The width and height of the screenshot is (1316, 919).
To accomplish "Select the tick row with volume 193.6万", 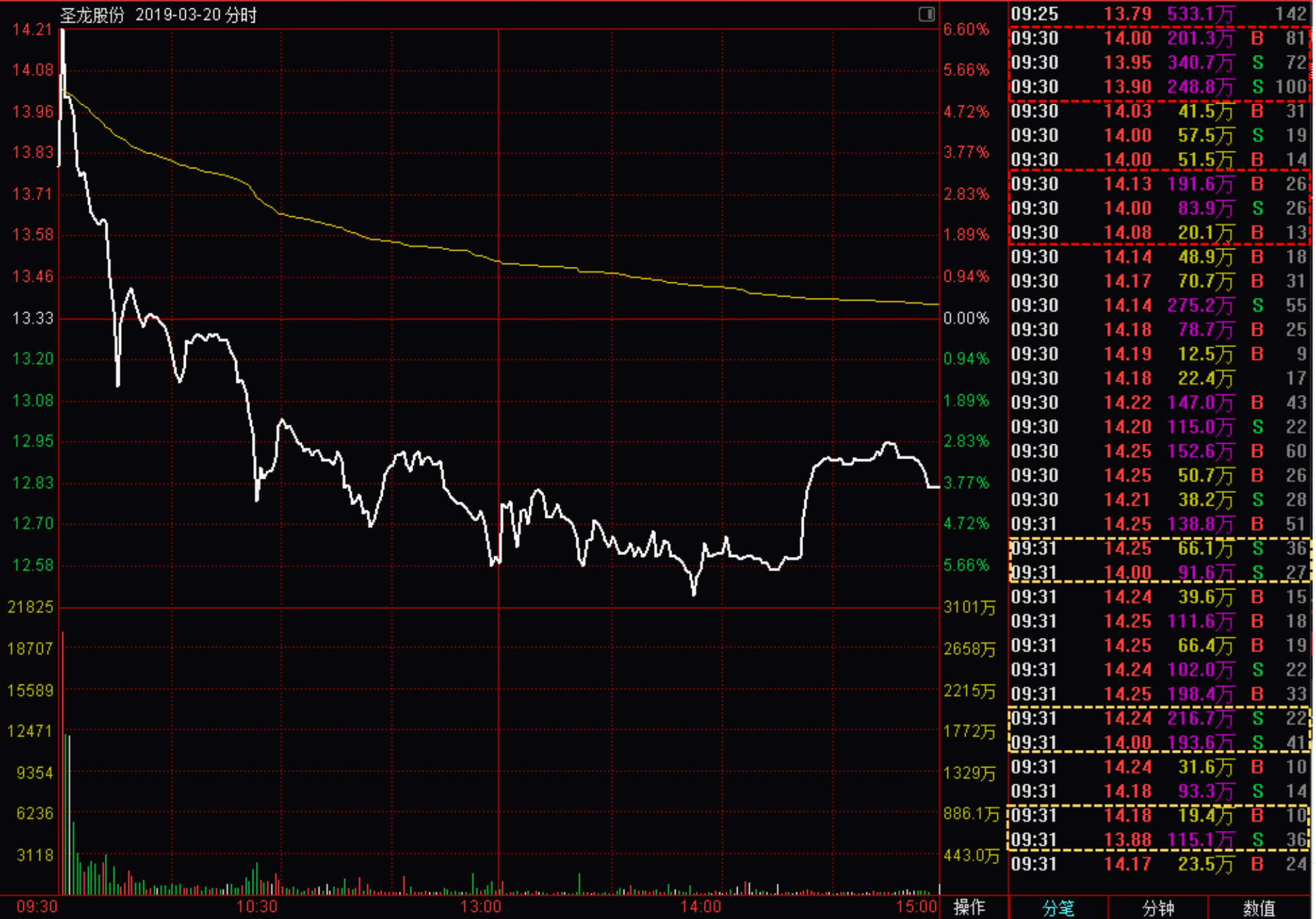I will pyautogui.click(x=1159, y=743).
